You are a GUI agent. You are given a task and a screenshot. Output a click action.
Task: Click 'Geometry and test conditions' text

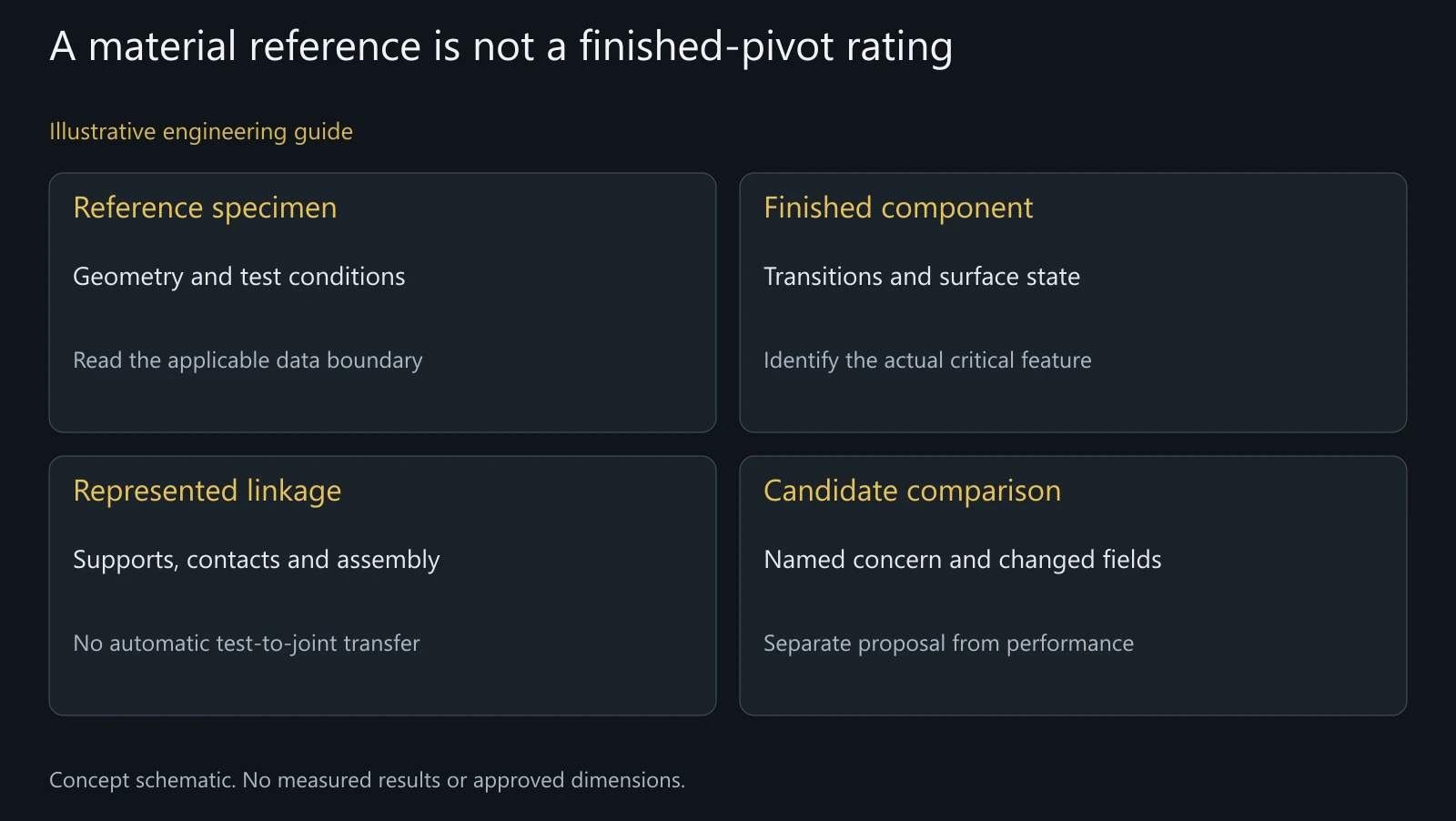point(239,277)
